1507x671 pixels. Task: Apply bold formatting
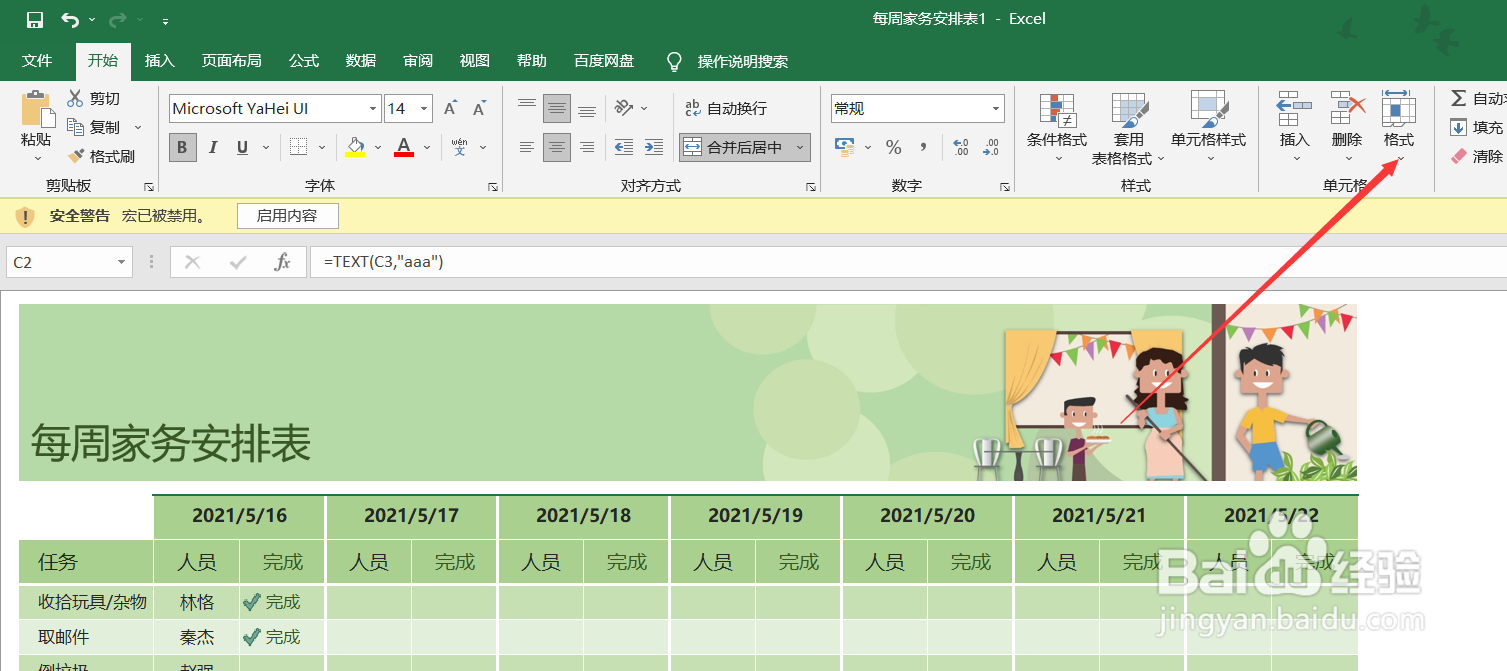click(182, 147)
